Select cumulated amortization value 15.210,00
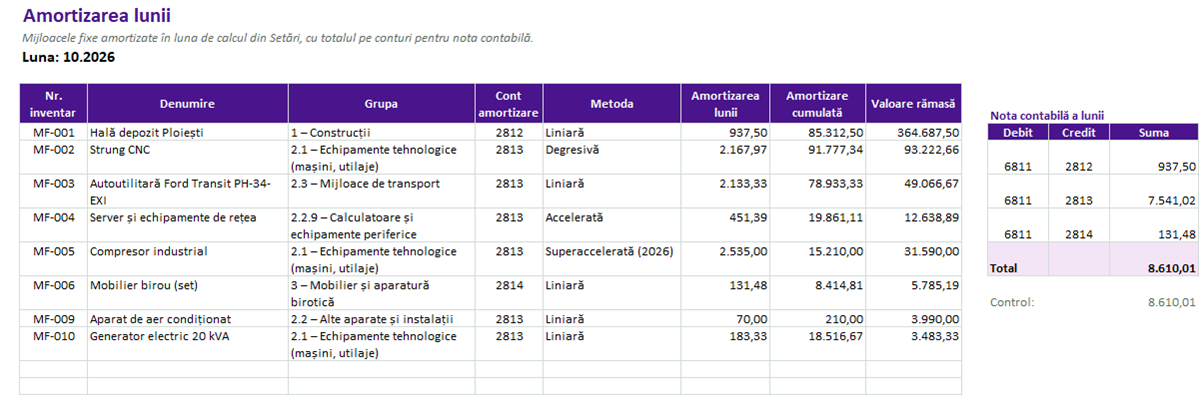This screenshot has width=1199, height=395. [x=817, y=259]
